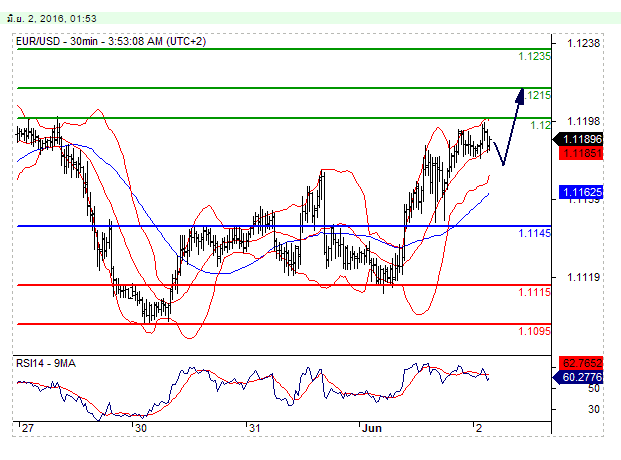Click the 'RSI14 - 9MA' indicator label
The height and width of the screenshot is (460, 621).
(x=46, y=363)
